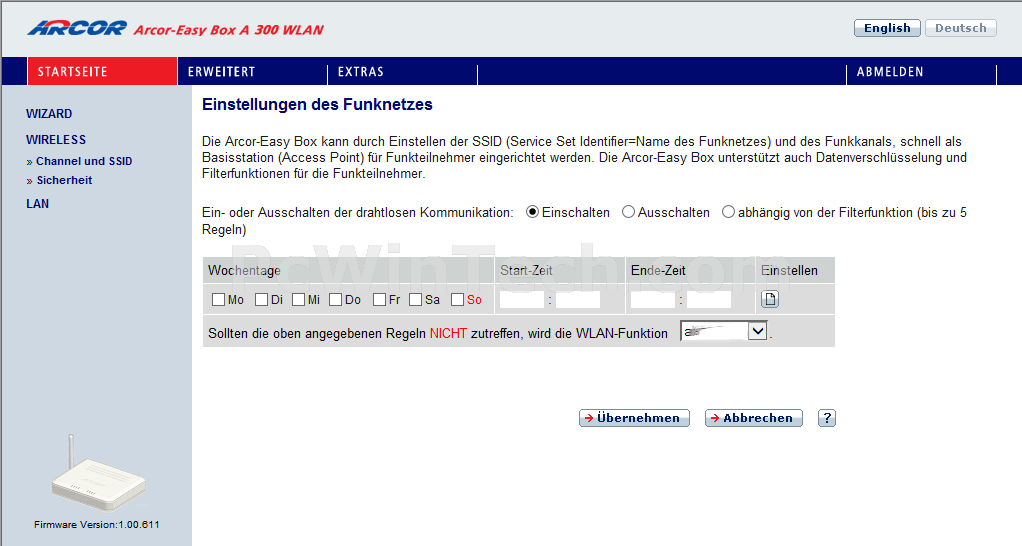Click the Übernehmen button

click(634, 418)
